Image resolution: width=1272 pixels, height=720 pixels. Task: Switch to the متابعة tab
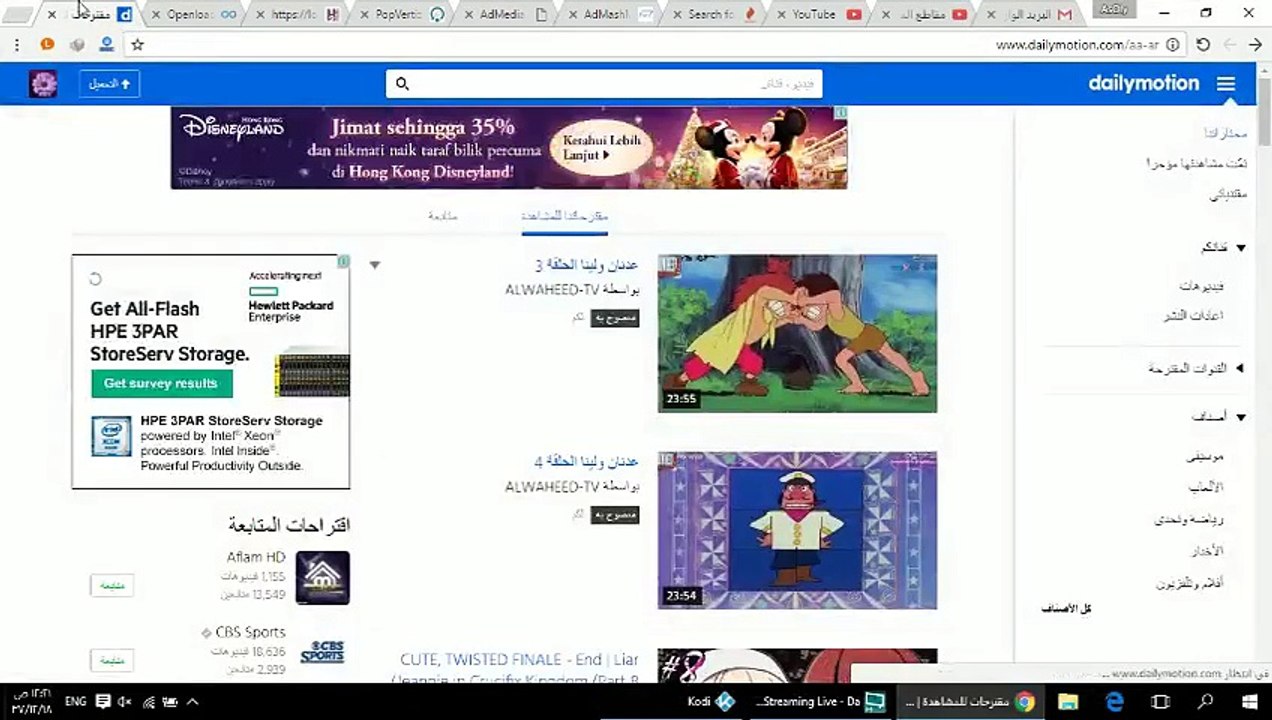coord(443,216)
